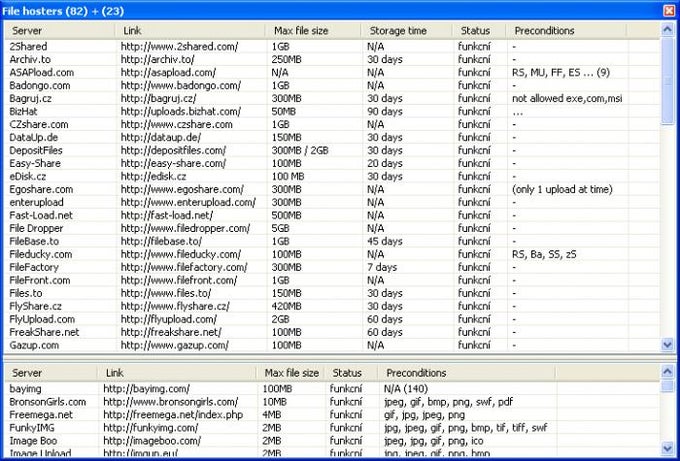Click the upper Max file size column header
Viewport: 680px width, 461px height.
[313, 31]
